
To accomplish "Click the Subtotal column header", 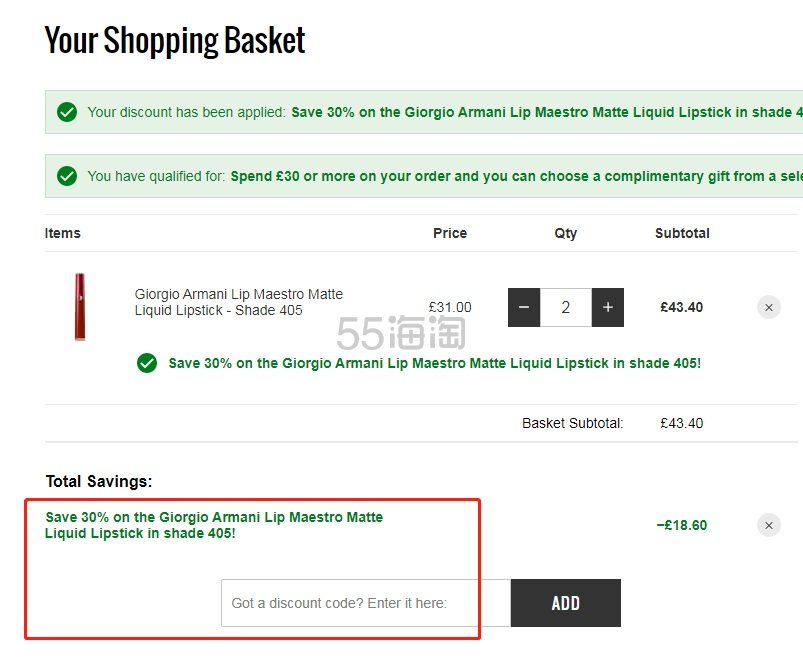I will click(682, 233).
